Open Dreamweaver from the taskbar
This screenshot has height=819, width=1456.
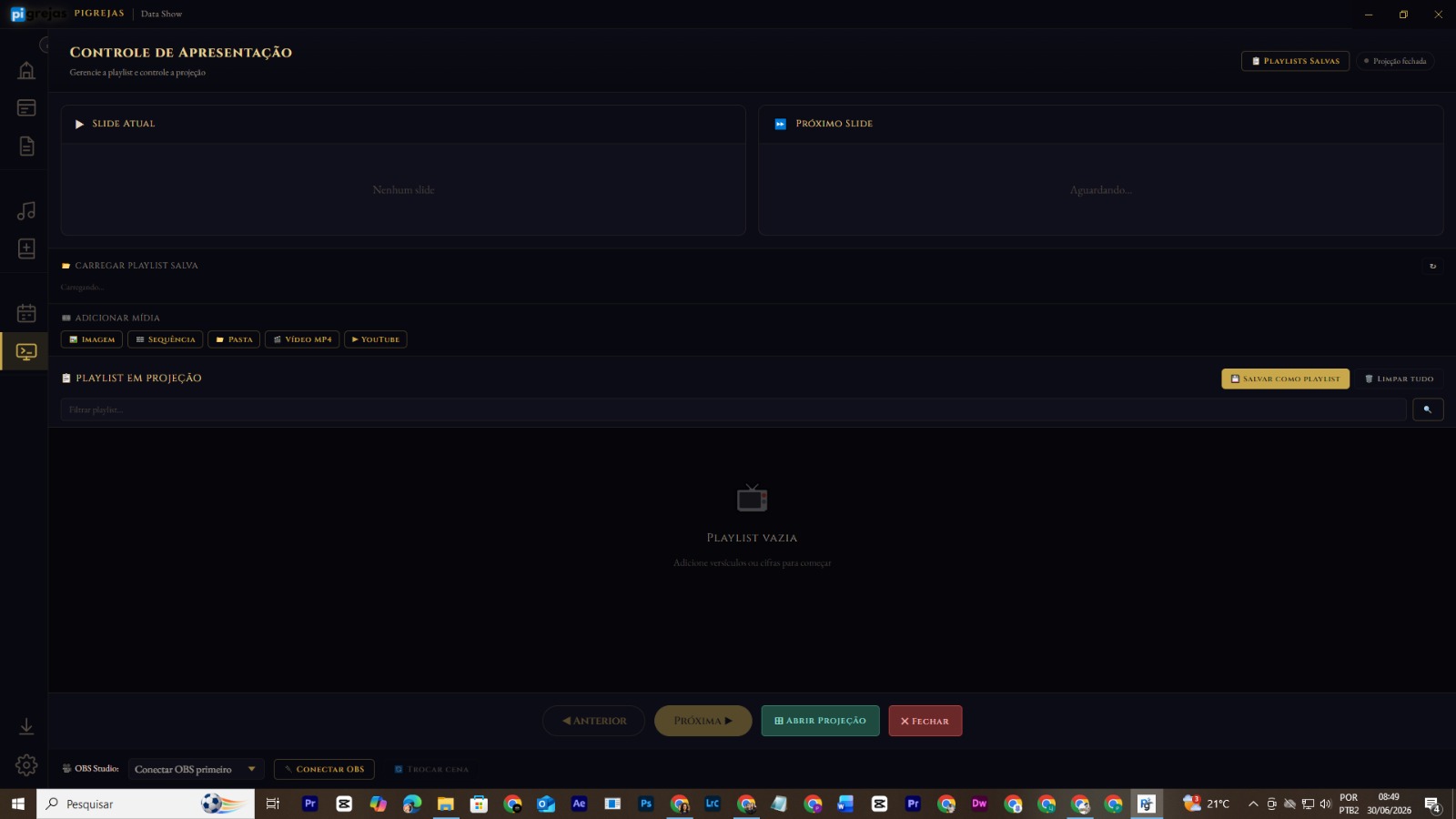979,804
